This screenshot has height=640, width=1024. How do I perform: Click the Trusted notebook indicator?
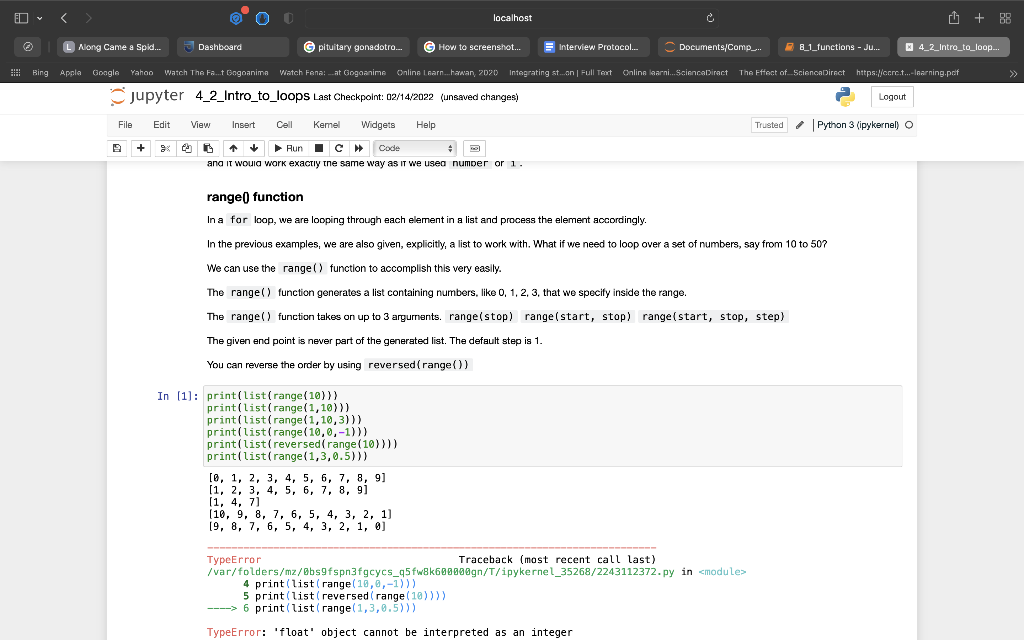point(769,125)
